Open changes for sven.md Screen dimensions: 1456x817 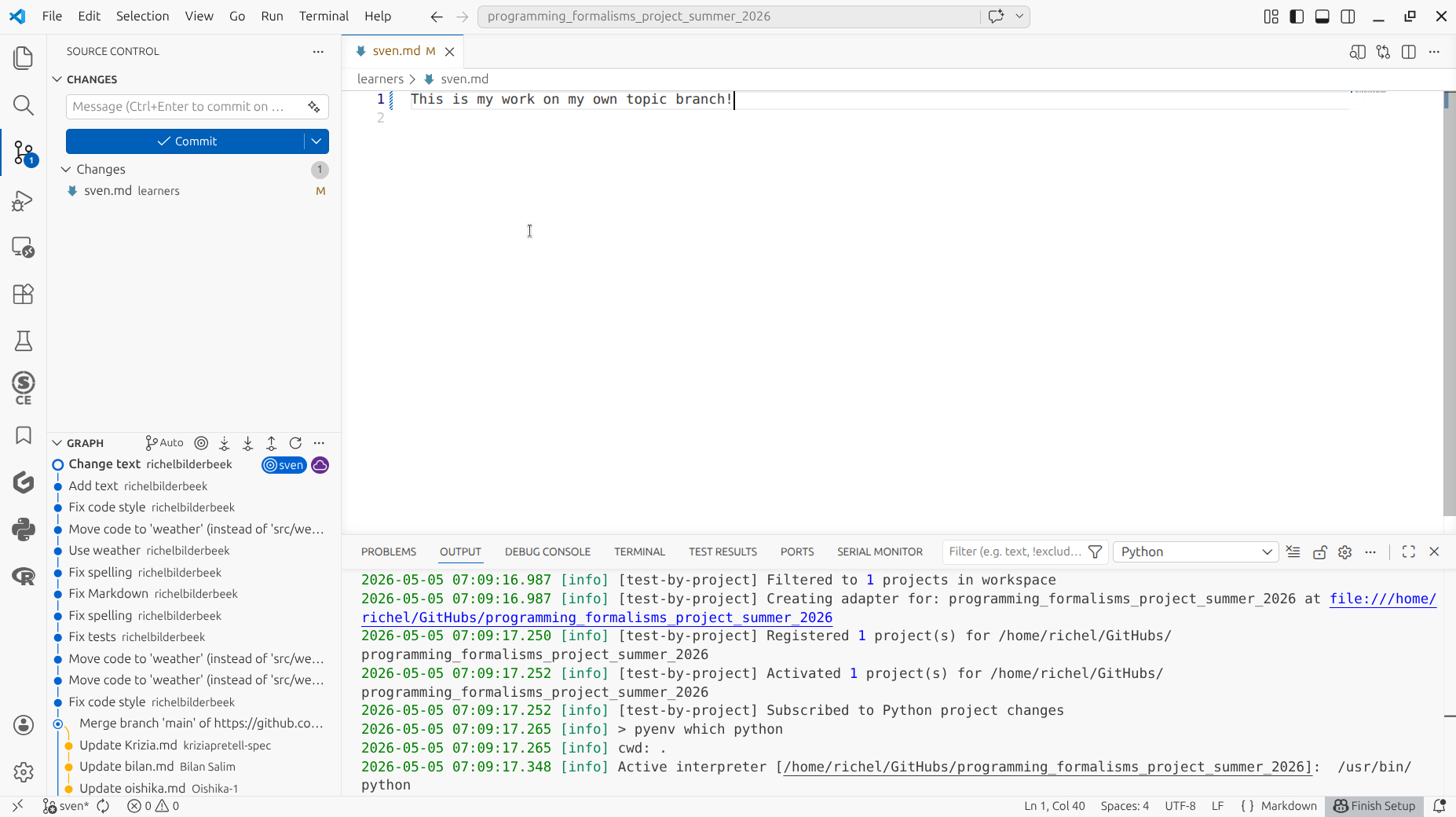[1383, 52]
